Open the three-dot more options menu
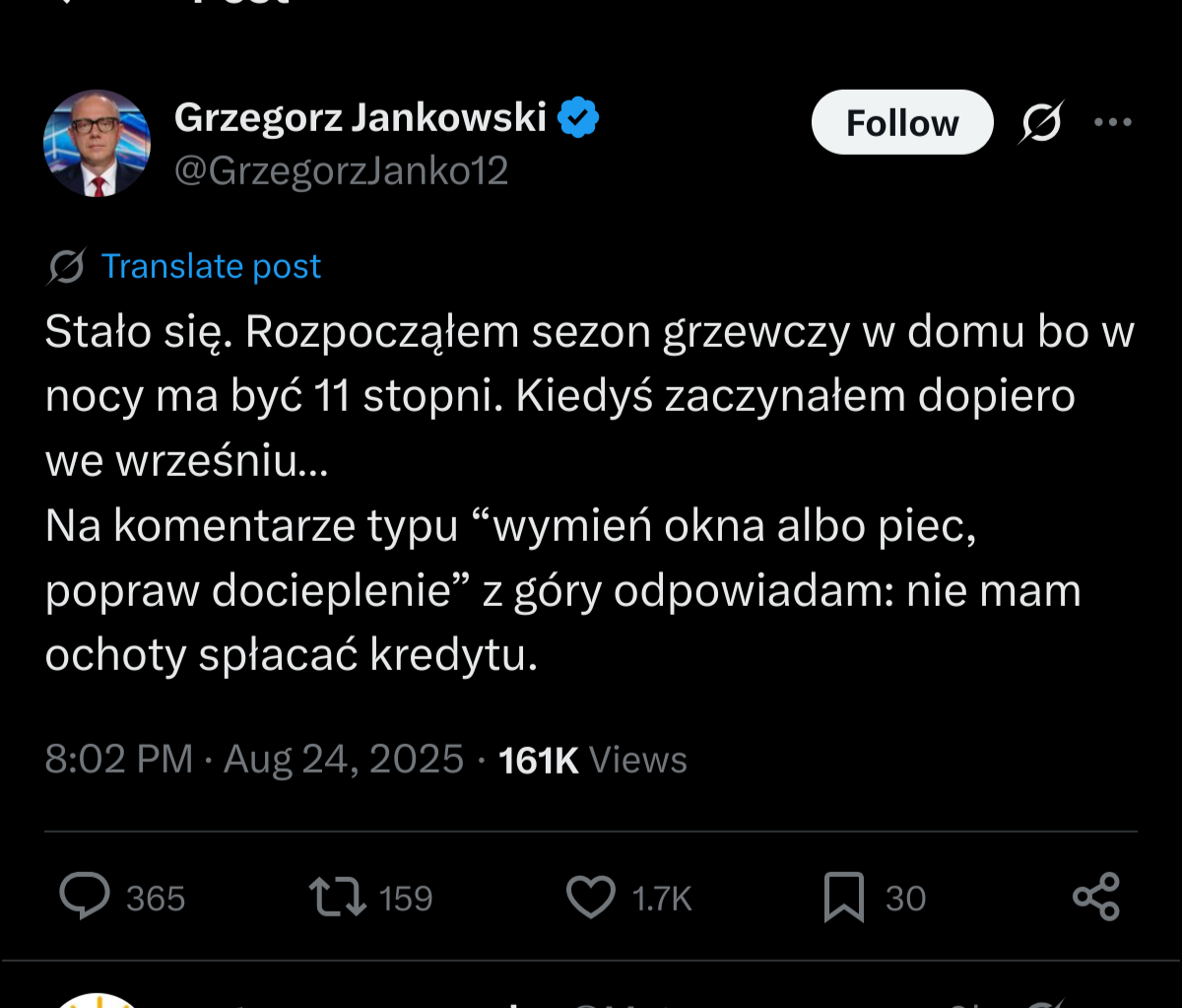The image size is (1182, 1008). coord(1113,123)
